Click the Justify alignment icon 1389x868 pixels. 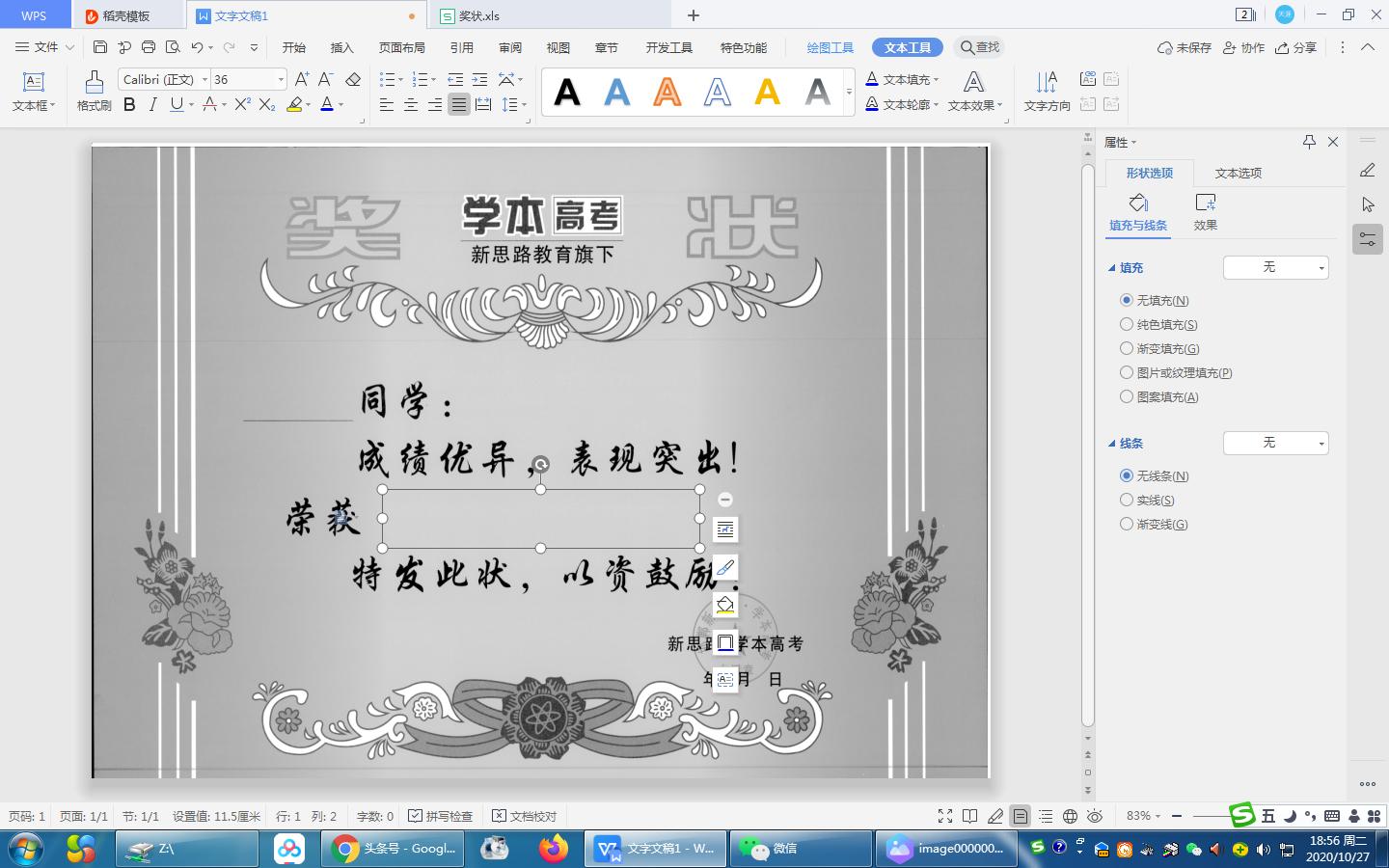coord(459,104)
